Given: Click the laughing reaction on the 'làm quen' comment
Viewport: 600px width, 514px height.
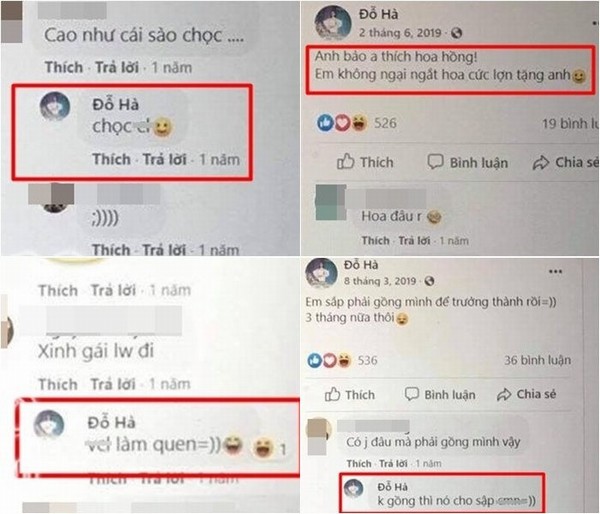Looking at the screenshot, I should 262,447.
